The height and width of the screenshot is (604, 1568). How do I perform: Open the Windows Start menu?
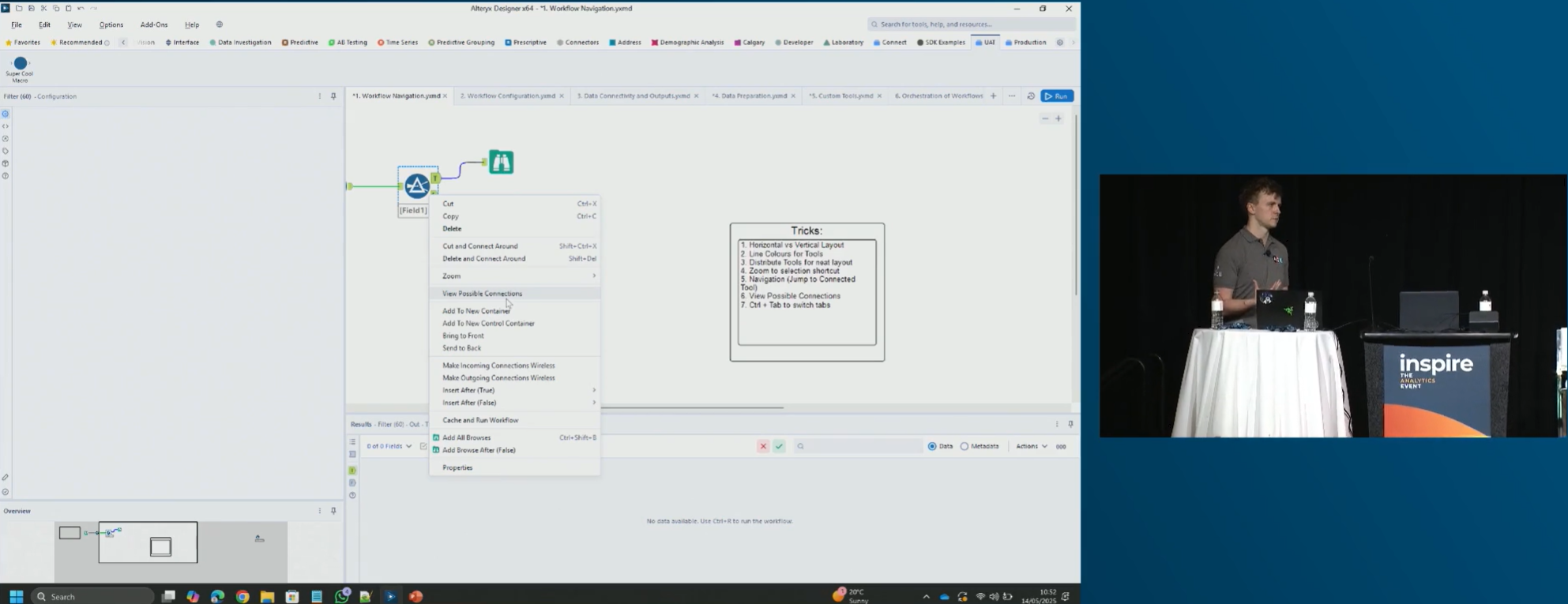click(x=16, y=596)
